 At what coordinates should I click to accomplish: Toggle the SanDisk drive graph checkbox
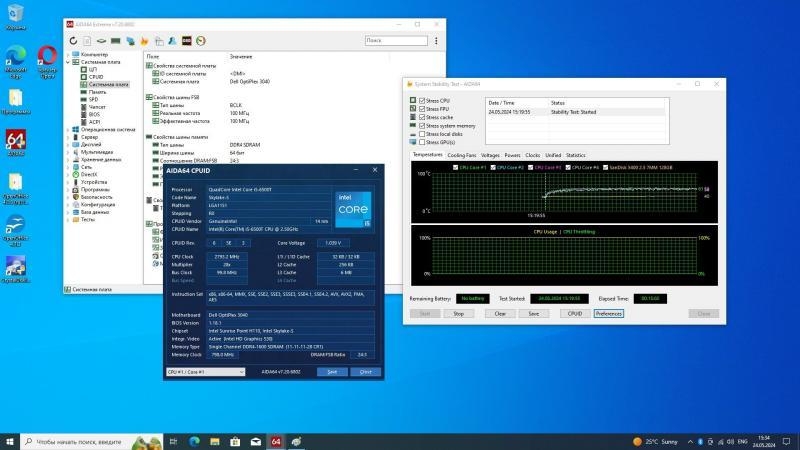[606, 167]
